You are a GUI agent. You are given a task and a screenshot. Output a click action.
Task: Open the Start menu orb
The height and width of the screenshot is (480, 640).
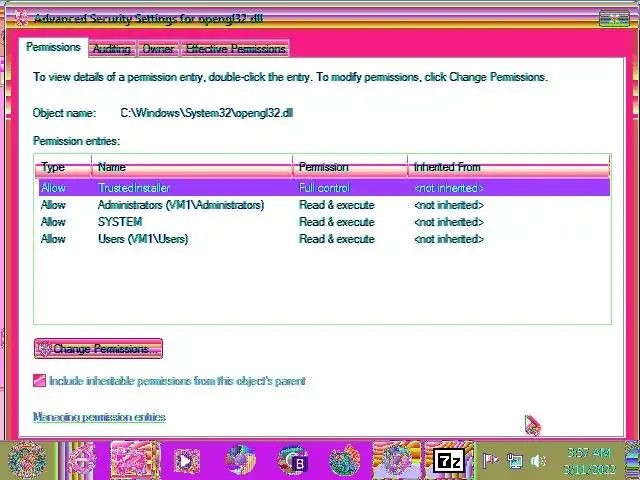click(27, 460)
